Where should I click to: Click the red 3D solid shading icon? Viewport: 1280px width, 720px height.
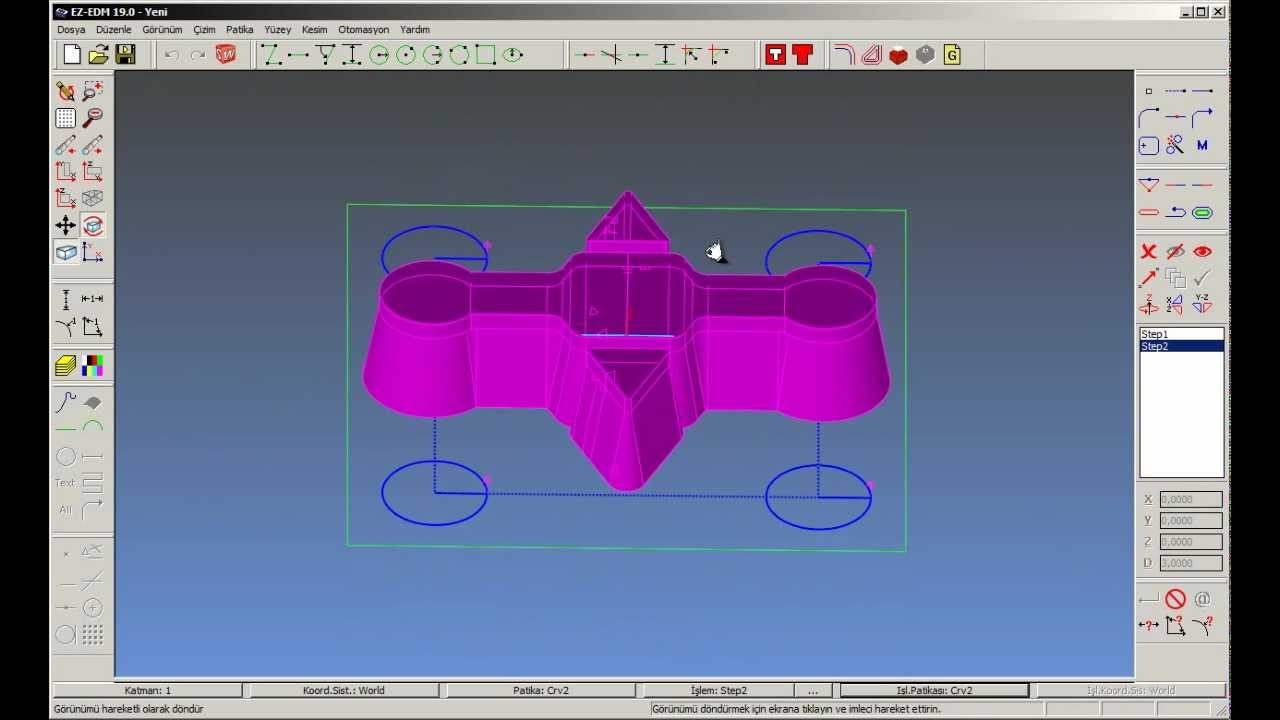click(898, 55)
